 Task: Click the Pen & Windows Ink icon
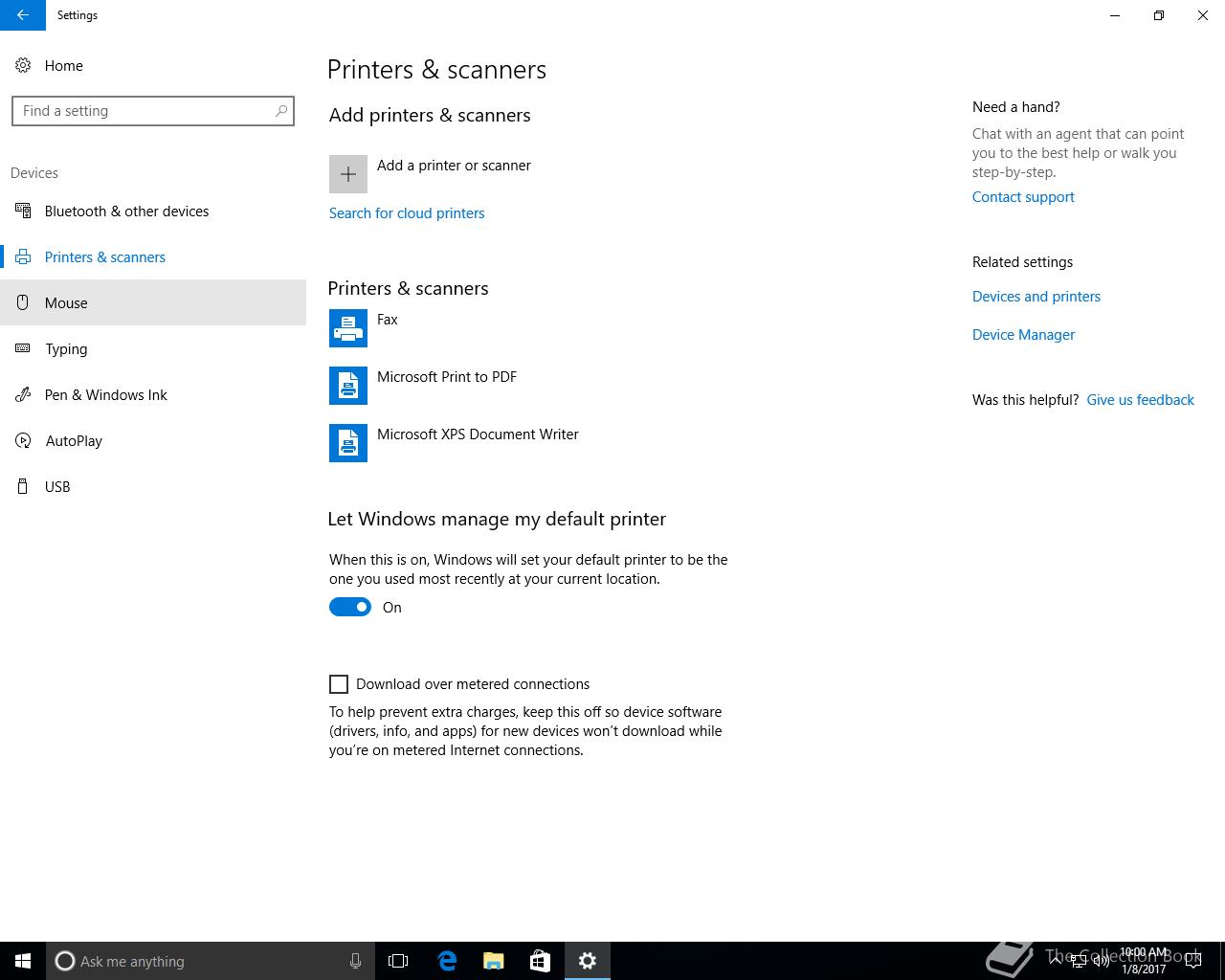[23, 394]
